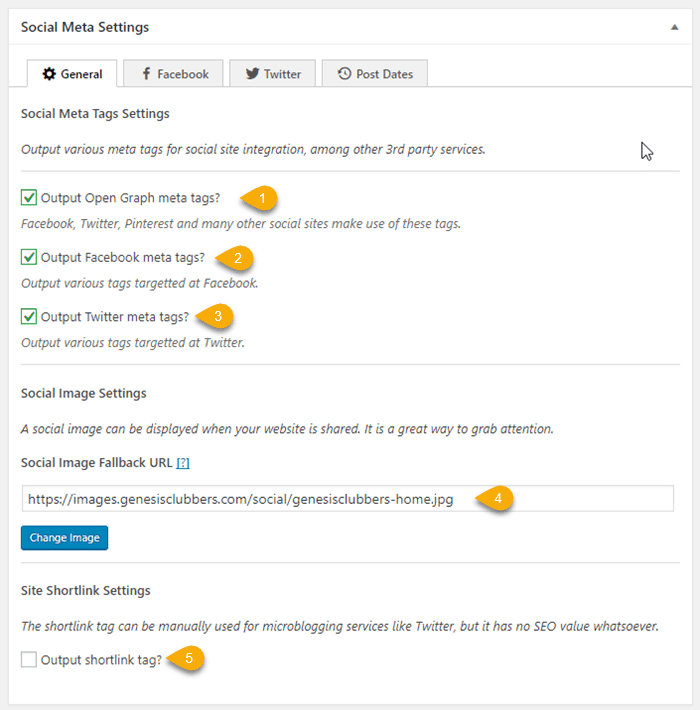Viewport: 700px width, 710px height.
Task: Click orange callout marker number 5
Action: coord(190,660)
